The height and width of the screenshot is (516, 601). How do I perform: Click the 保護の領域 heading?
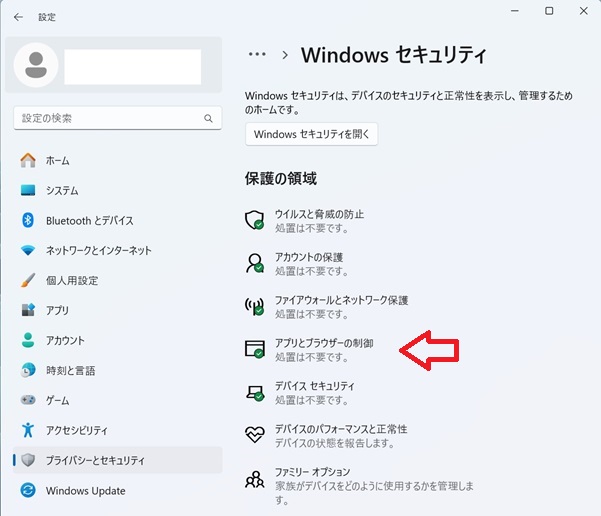tap(281, 179)
